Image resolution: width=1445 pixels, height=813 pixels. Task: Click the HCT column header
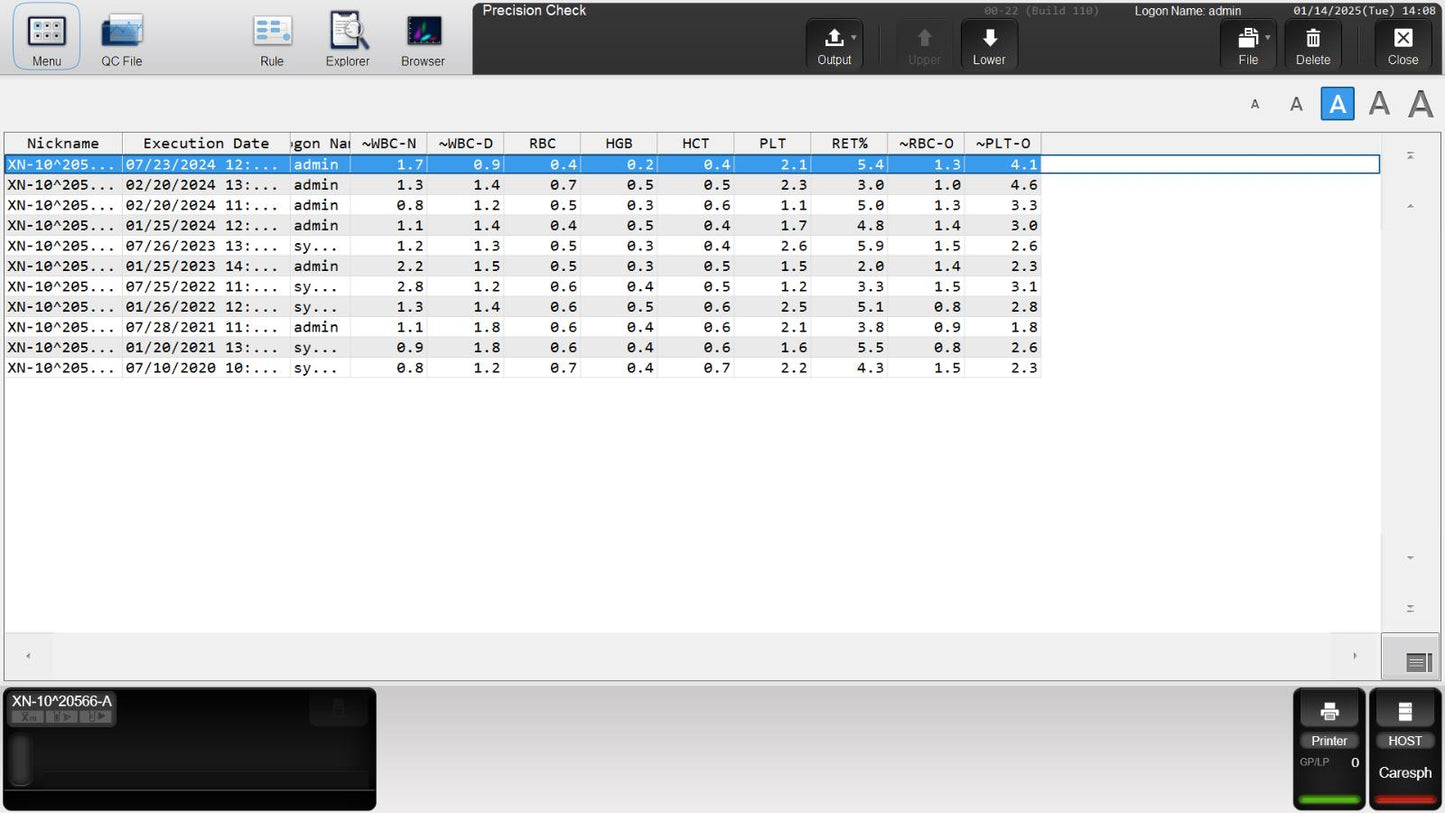point(696,144)
